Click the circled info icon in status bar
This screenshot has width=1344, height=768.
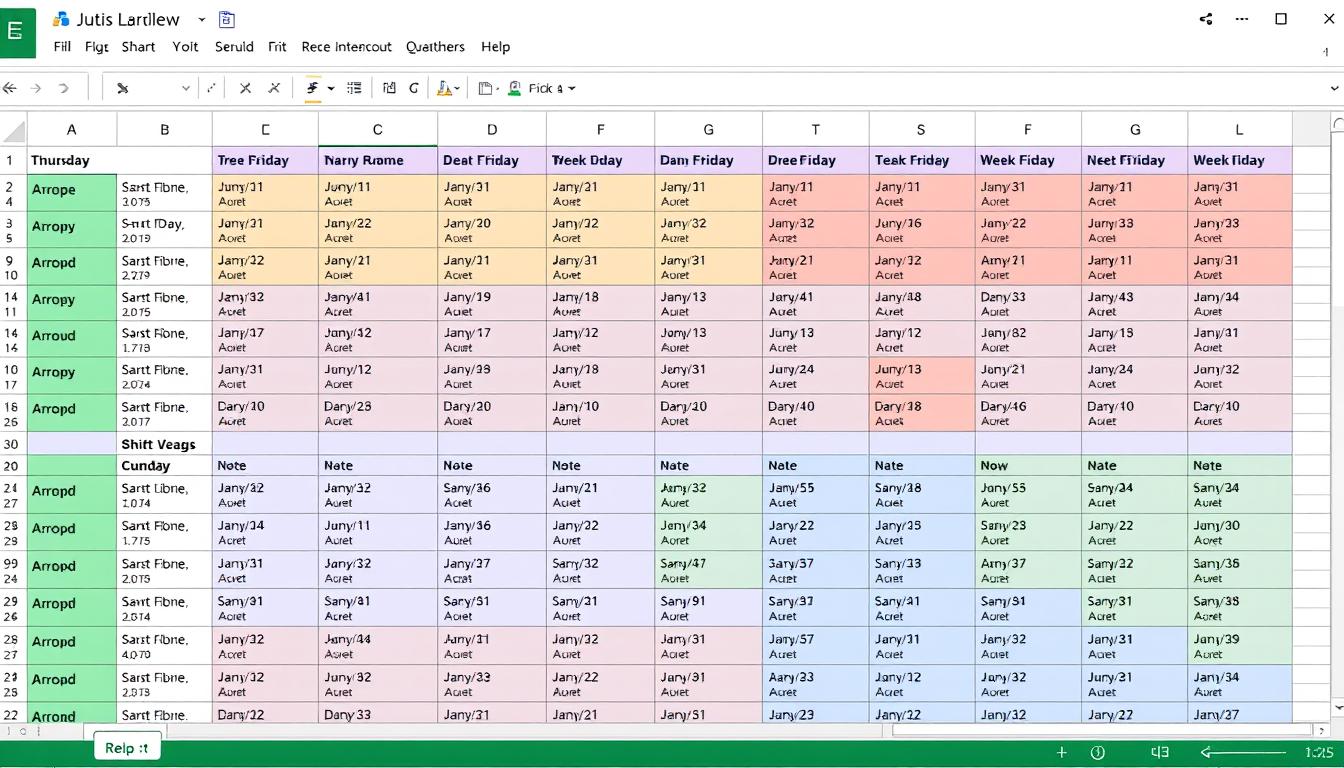[x=1097, y=753]
